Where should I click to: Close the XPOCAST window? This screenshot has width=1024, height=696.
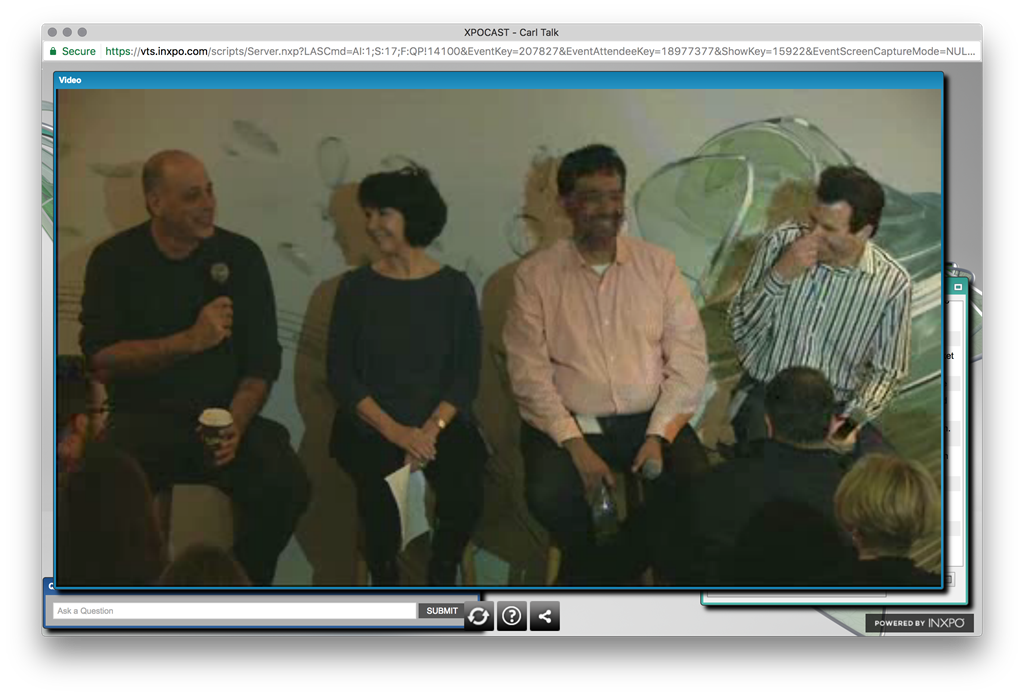click(x=52, y=32)
